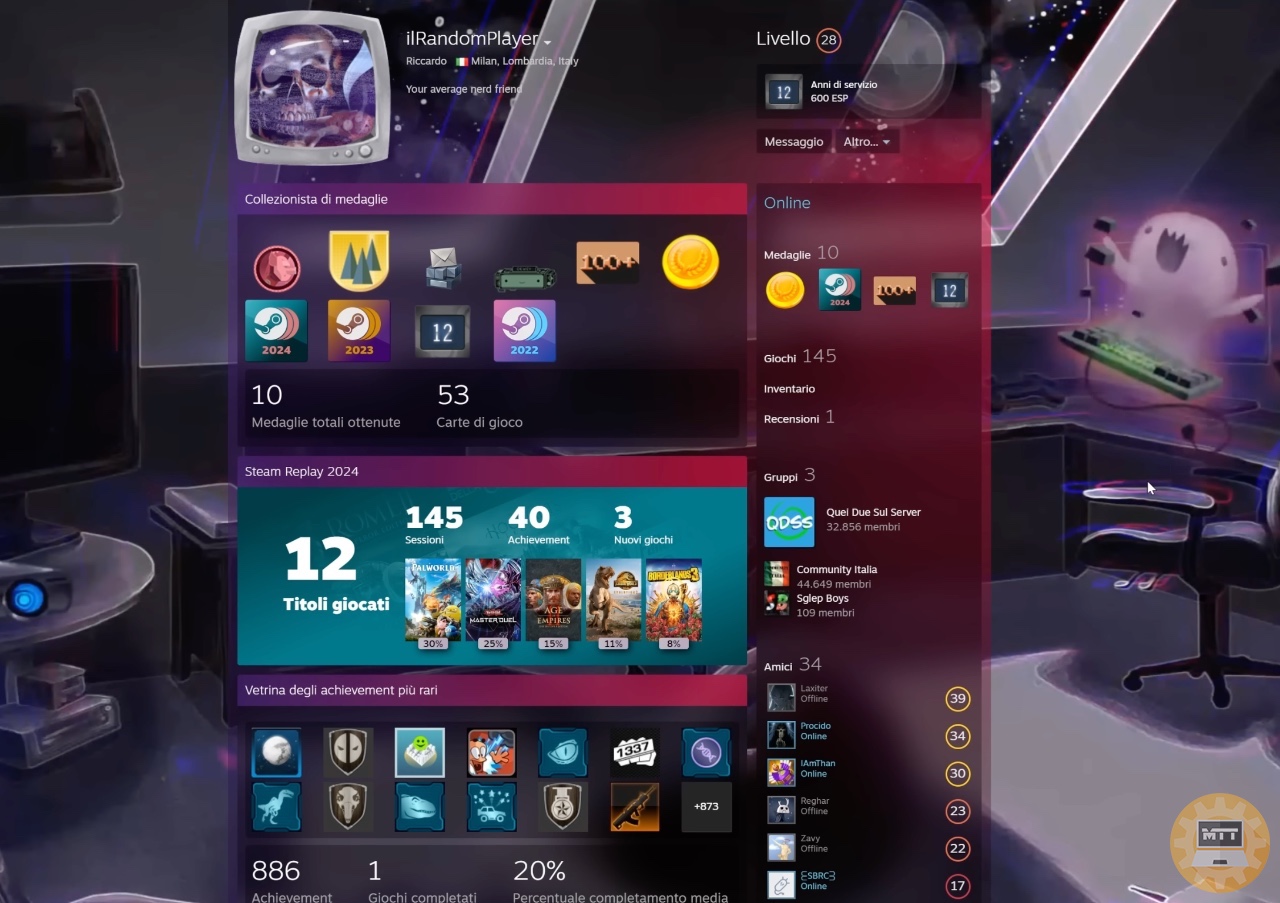Click the Messaggio button

[x=793, y=142]
